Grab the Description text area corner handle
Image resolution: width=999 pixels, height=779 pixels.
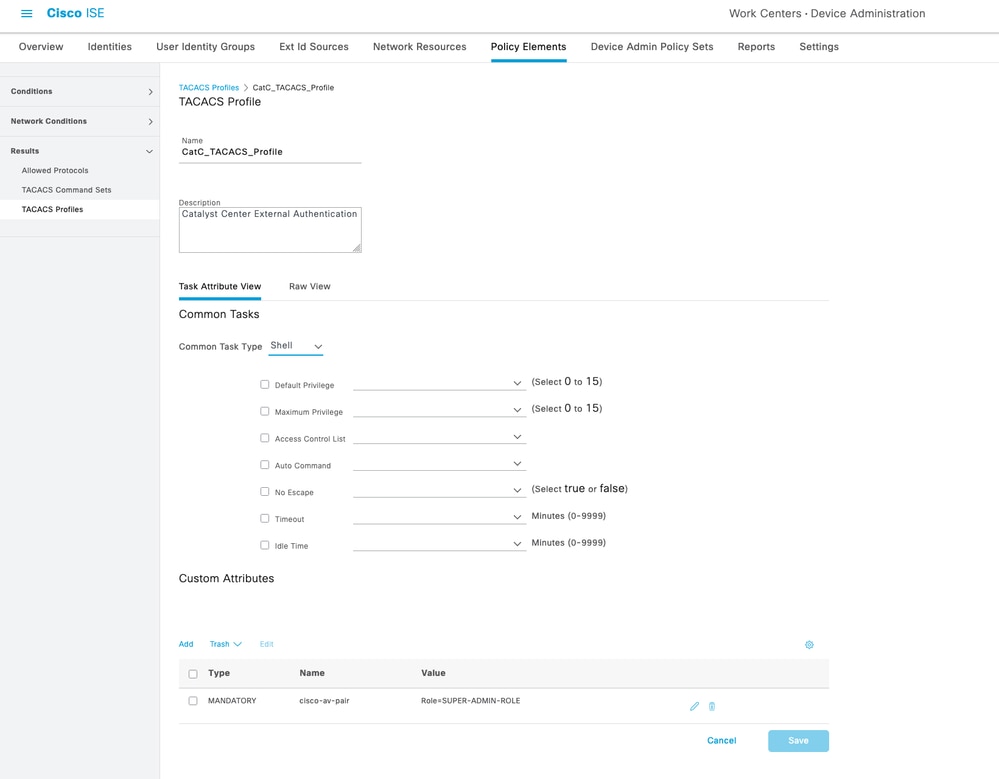pos(357,248)
